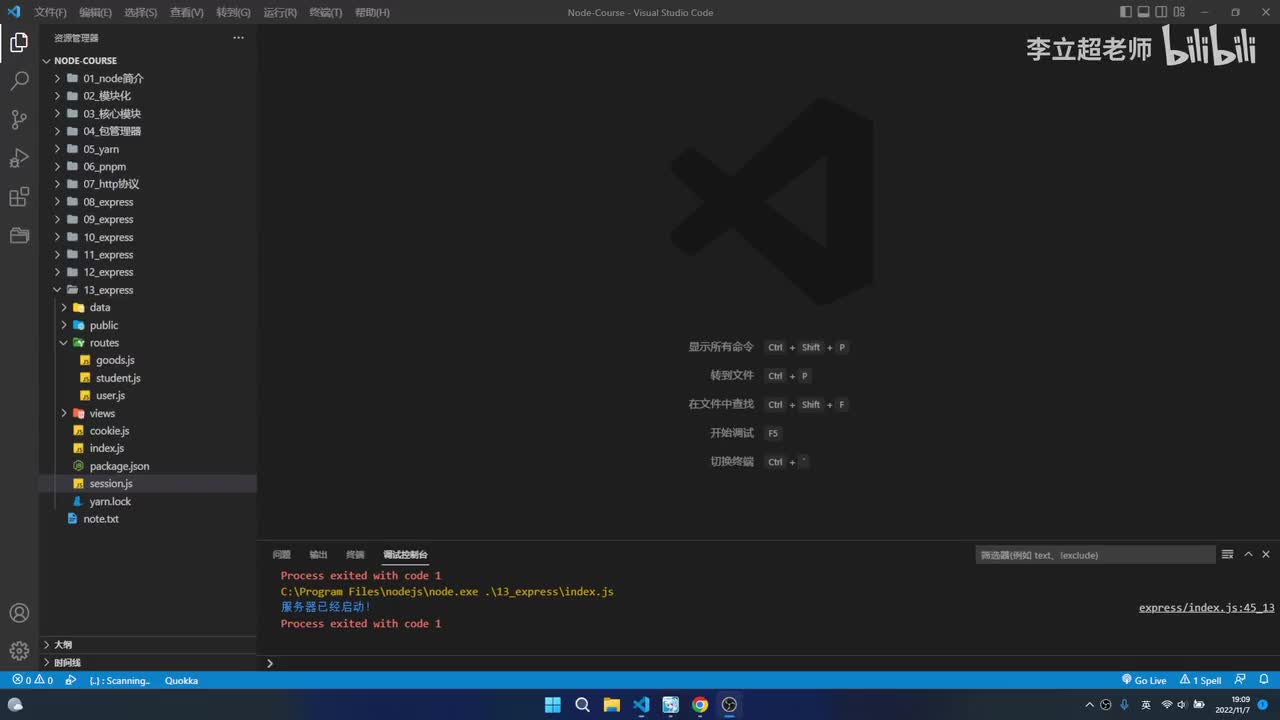
Task: Open the Search view in activity bar
Action: 19,81
